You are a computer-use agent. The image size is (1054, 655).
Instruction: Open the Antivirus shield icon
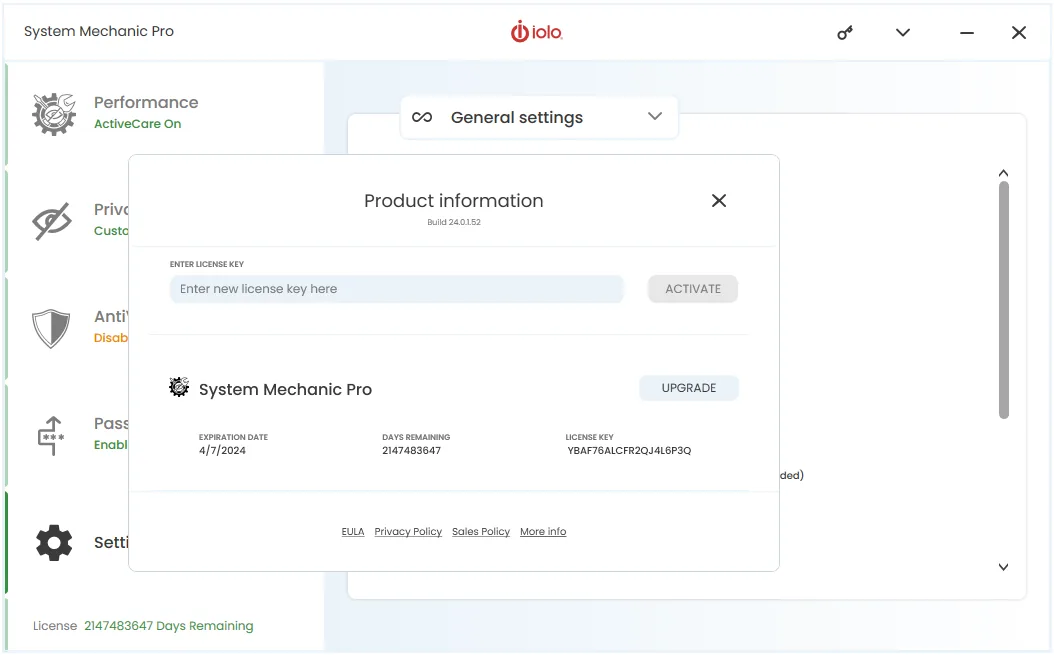(x=51, y=328)
